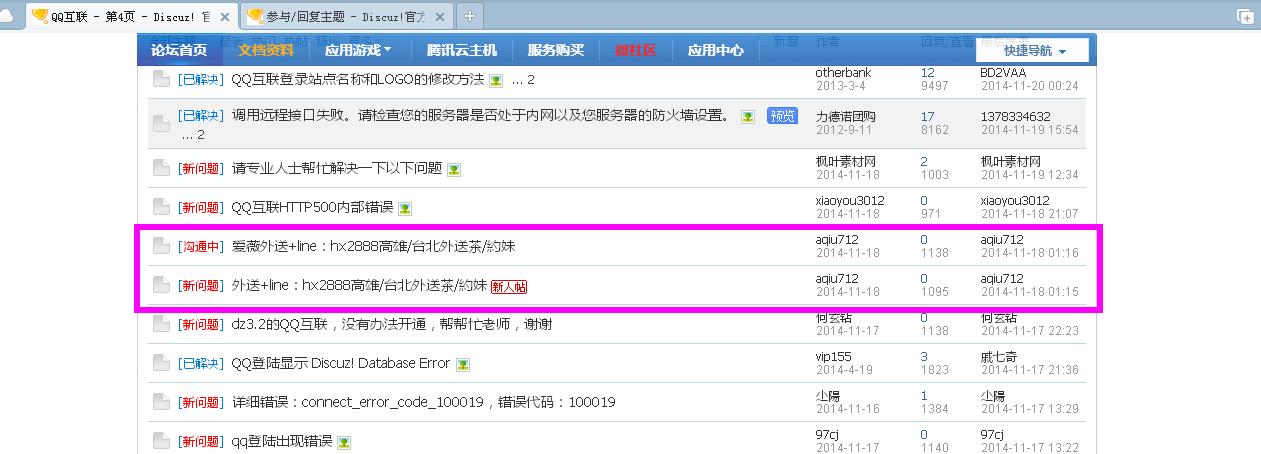Open folder icon of the 新人帖 thread
The width and height of the screenshot is (1261, 454).
160,285
